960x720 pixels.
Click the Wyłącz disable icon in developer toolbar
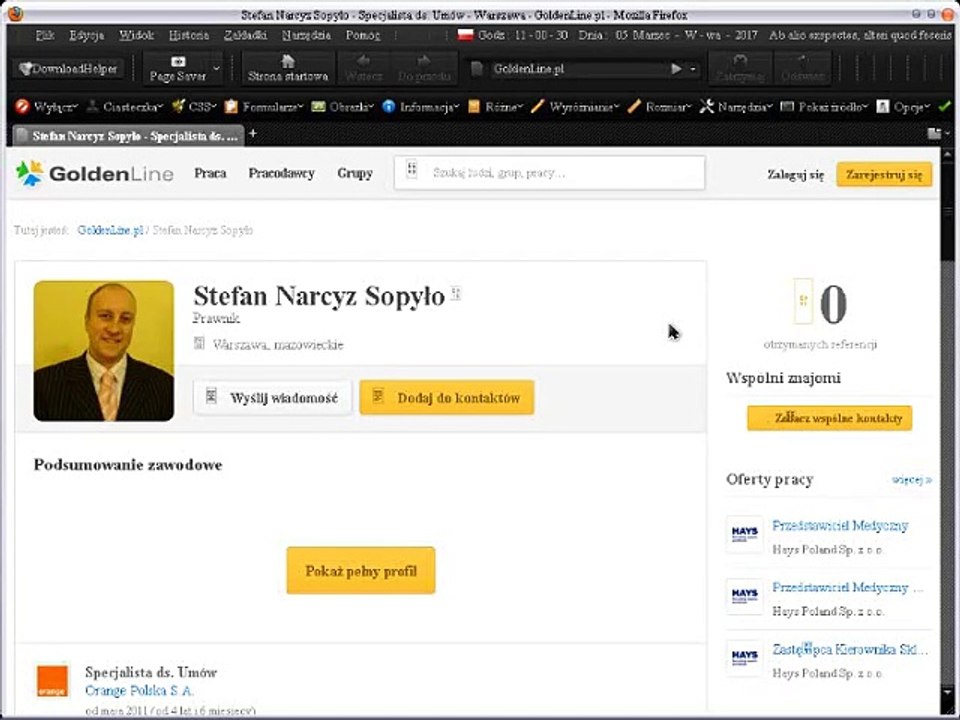22,107
